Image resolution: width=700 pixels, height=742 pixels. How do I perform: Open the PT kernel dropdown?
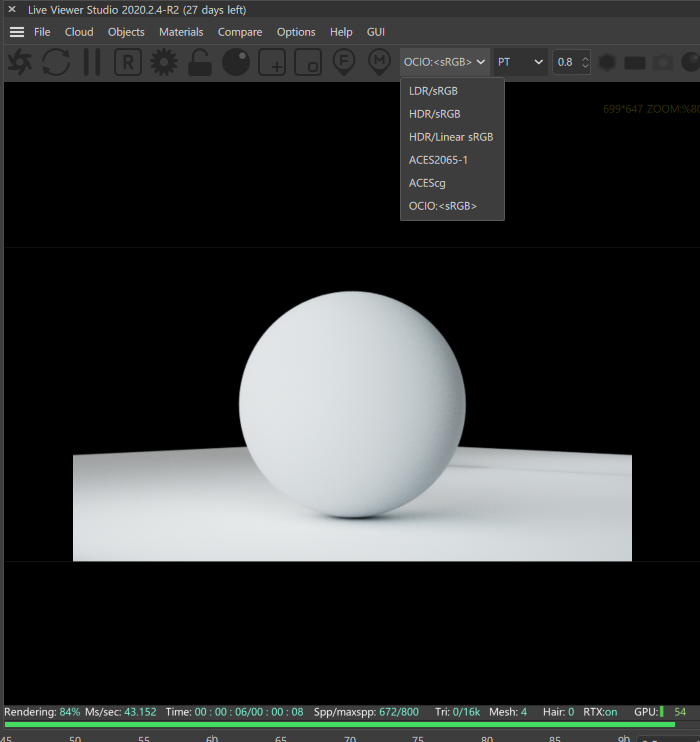coord(520,62)
